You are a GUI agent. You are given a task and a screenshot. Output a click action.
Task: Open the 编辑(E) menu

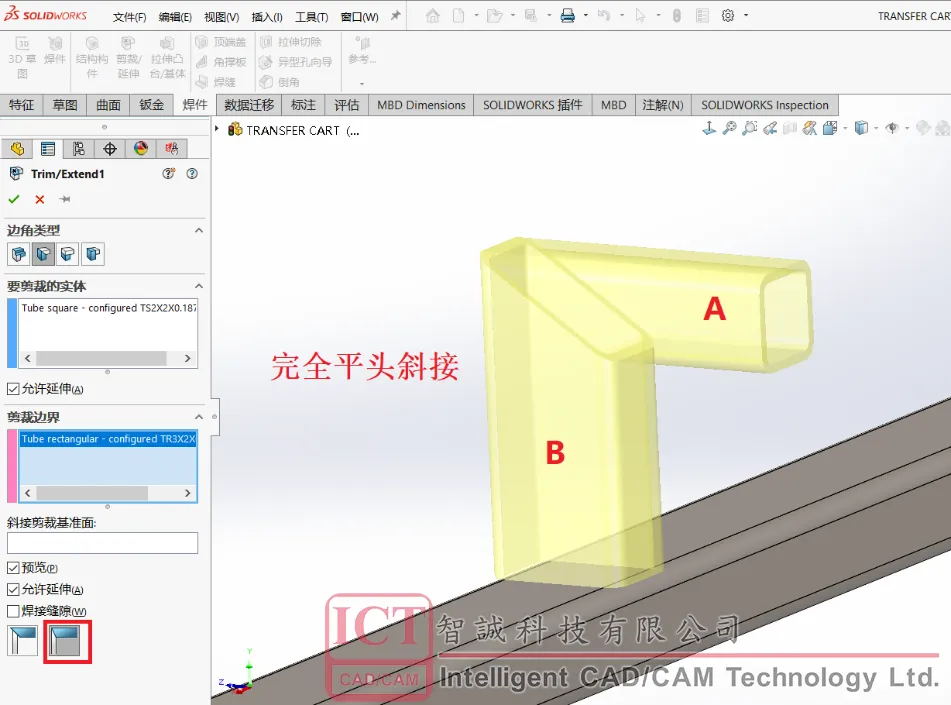click(175, 17)
